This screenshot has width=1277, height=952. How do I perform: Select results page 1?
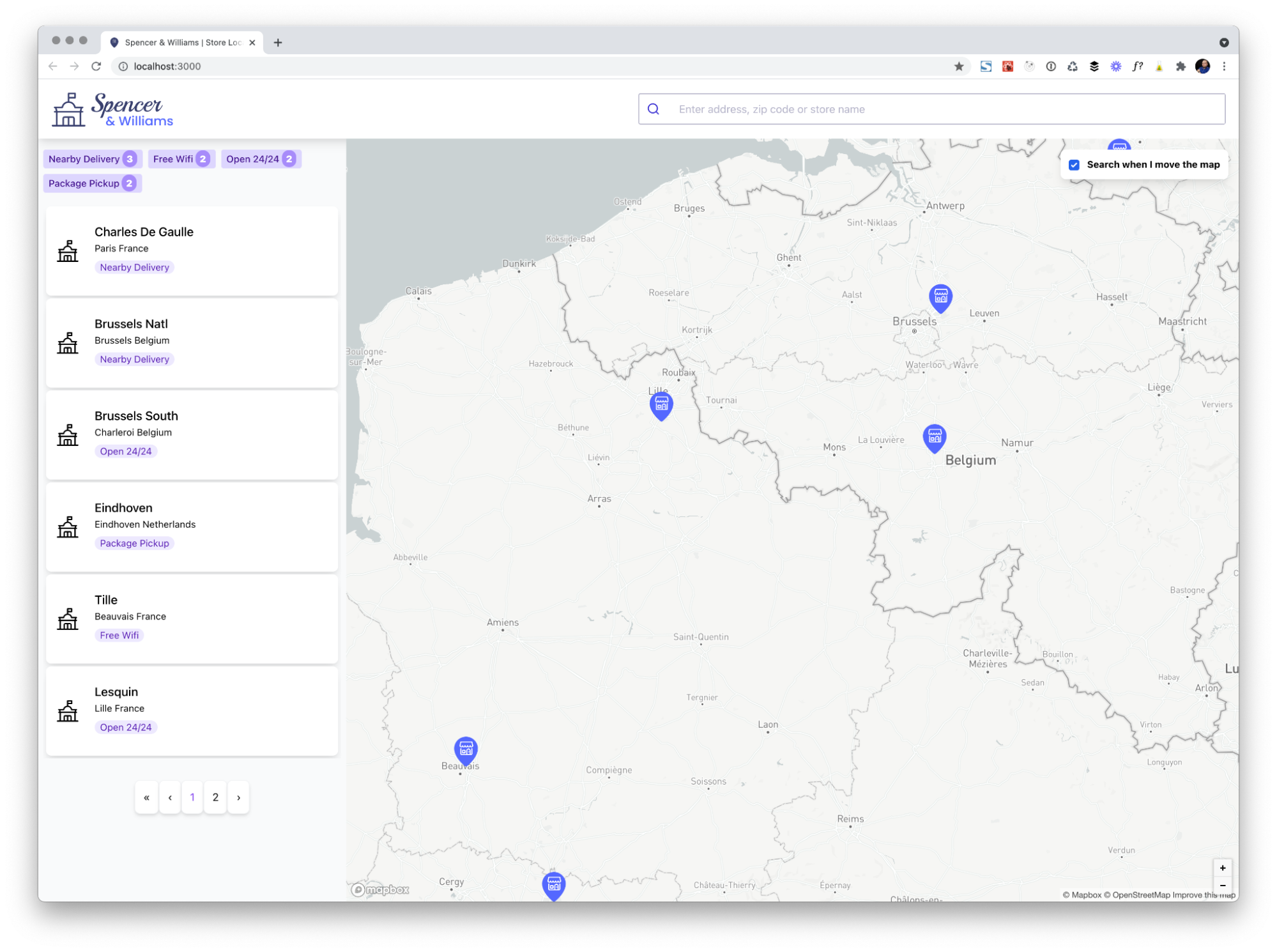coord(192,797)
